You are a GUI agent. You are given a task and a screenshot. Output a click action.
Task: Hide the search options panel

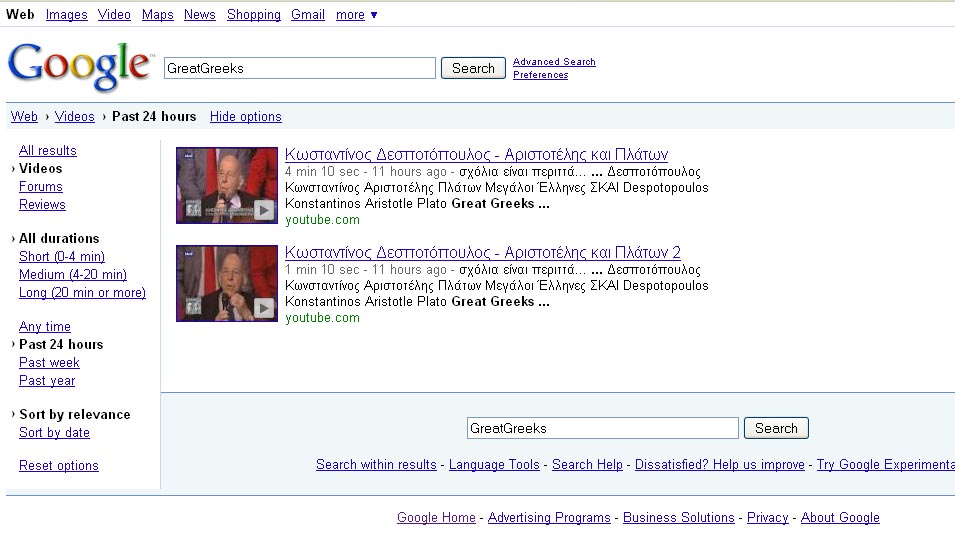(x=245, y=117)
